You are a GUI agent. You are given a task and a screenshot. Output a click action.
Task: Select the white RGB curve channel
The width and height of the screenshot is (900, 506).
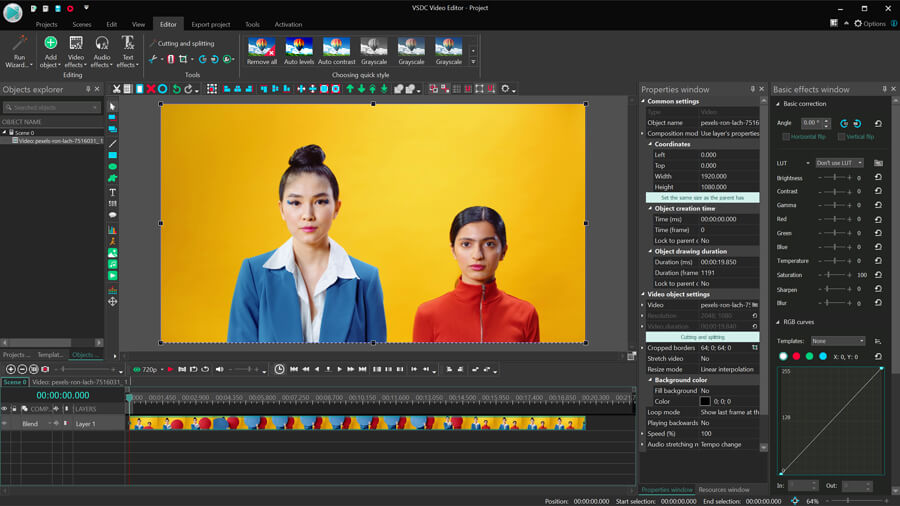[783, 356]
